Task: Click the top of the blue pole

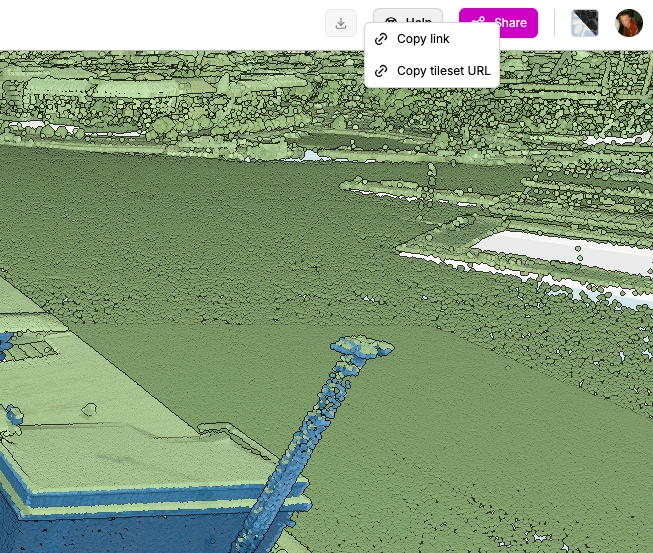Action: [360, 347]
